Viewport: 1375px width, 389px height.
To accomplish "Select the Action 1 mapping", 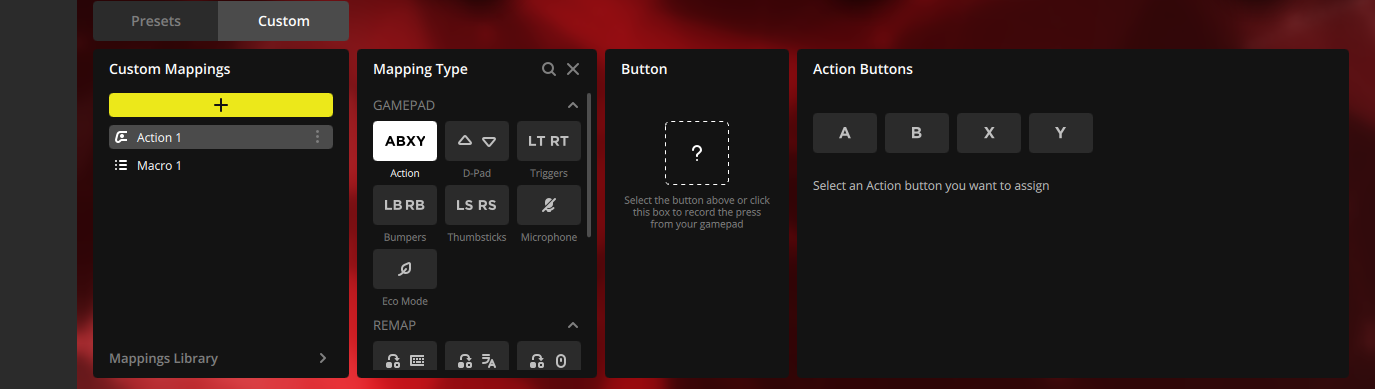I will point(221,137).
